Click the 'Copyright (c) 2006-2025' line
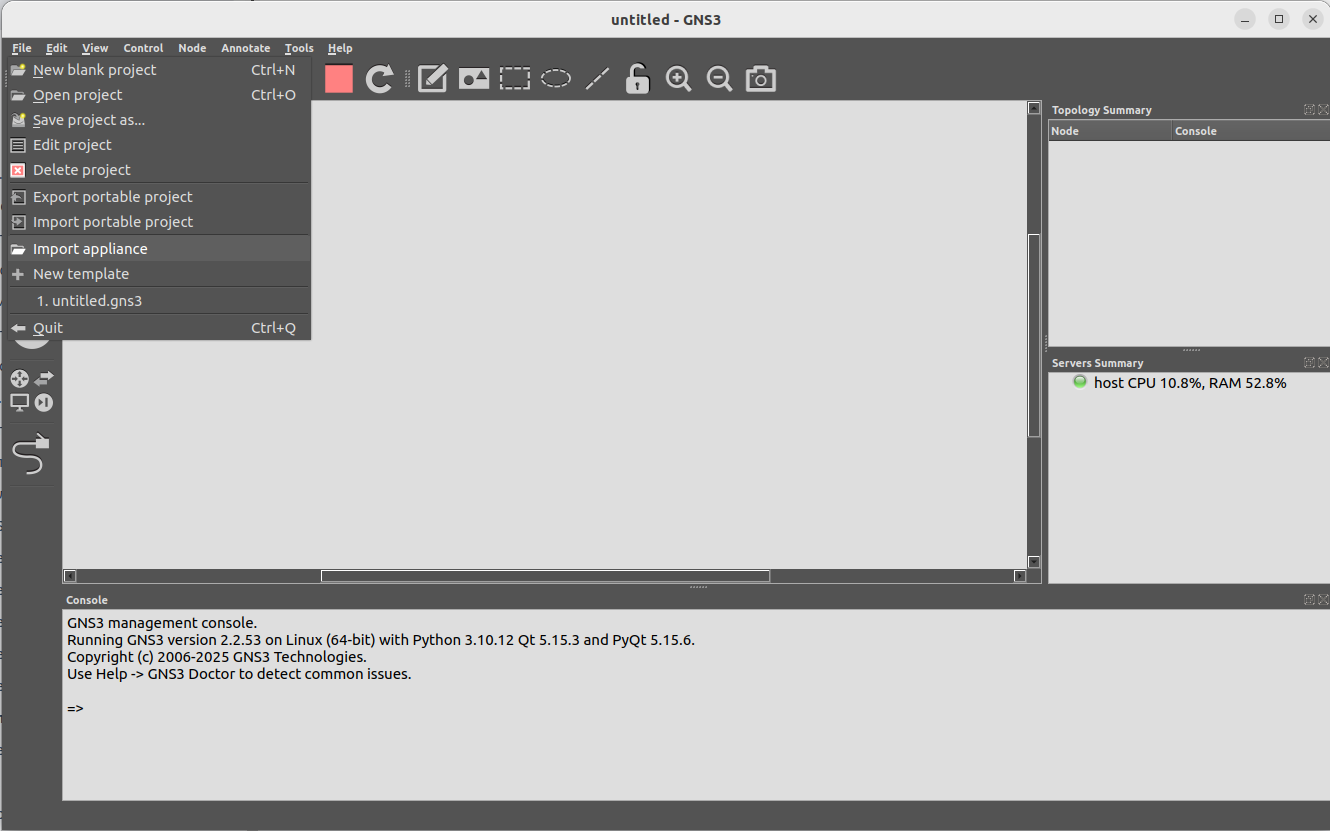This screenshot has height=831, width=1330. click(217, 657)
